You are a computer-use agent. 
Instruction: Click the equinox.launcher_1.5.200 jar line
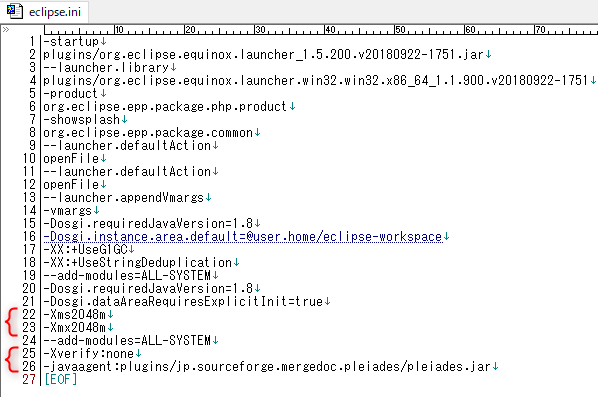click(263, 55)
